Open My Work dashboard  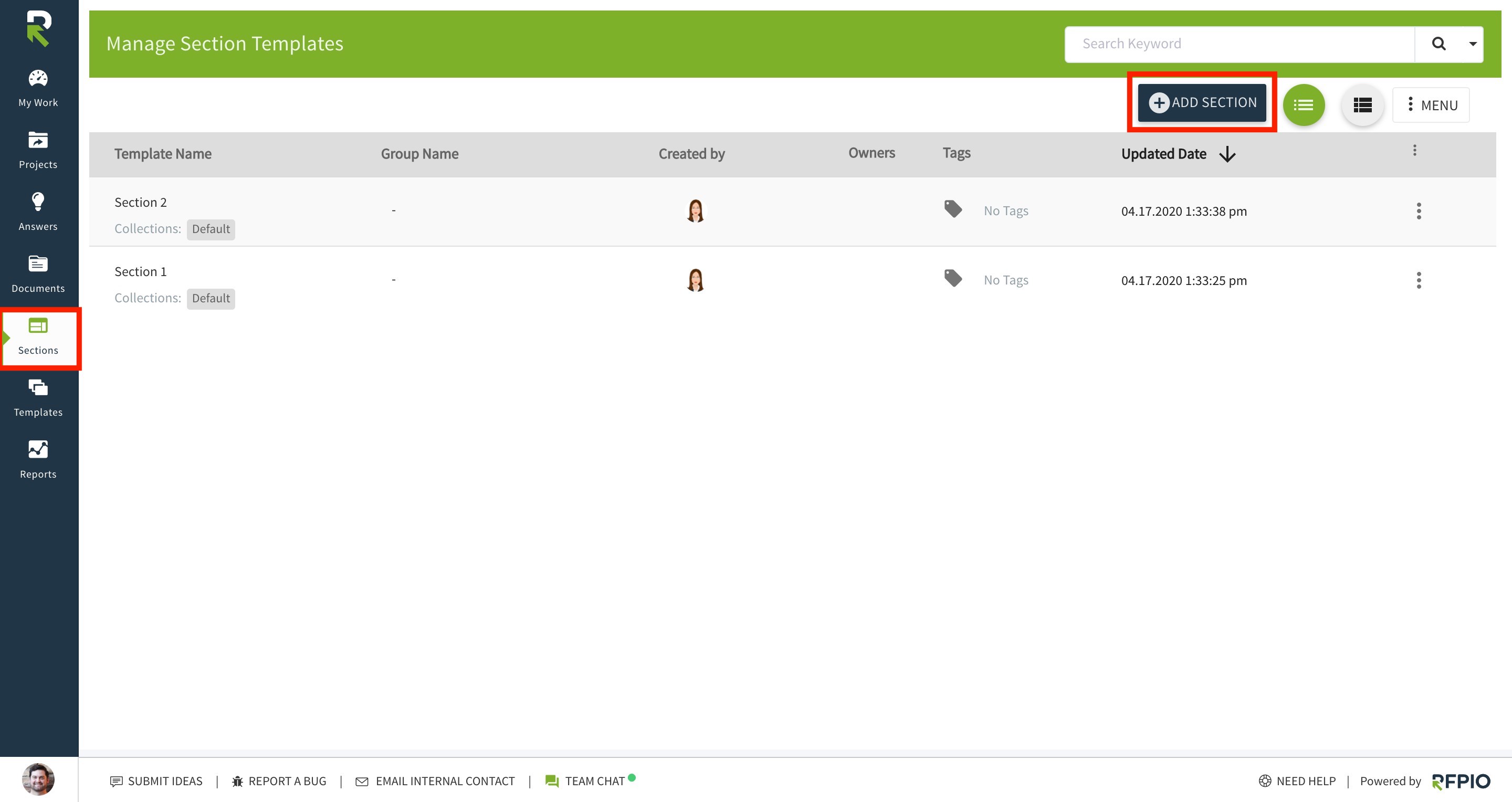[x=38, y=89]
